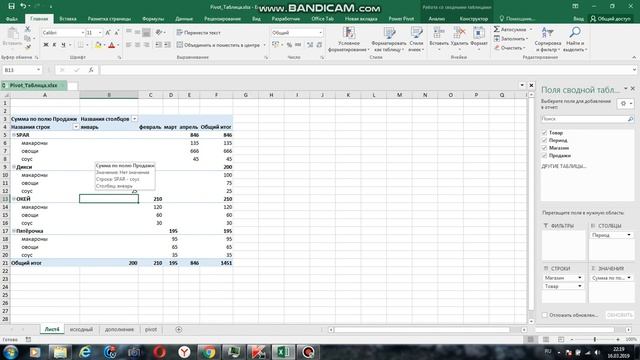Click the Заполнить fill button
Viewport: 640px width, 360px height.
[x=511, y=39]
